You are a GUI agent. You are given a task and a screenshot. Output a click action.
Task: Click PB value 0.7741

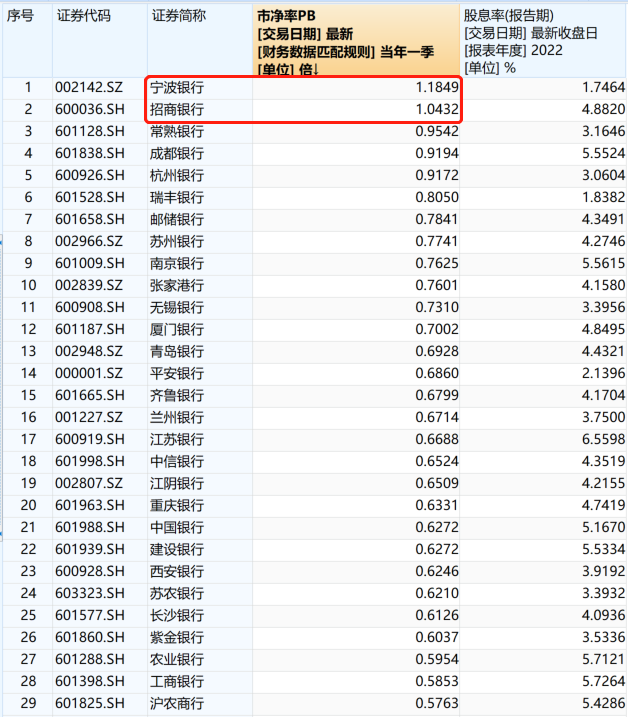437,241
